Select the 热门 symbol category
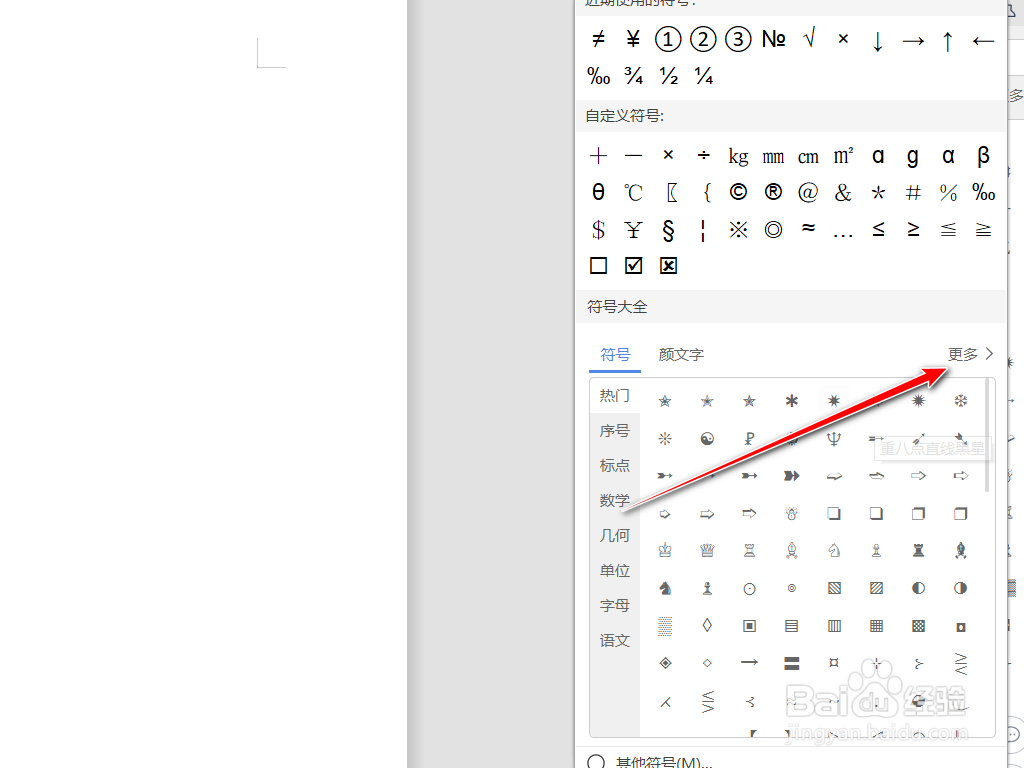 click(615, 396)
